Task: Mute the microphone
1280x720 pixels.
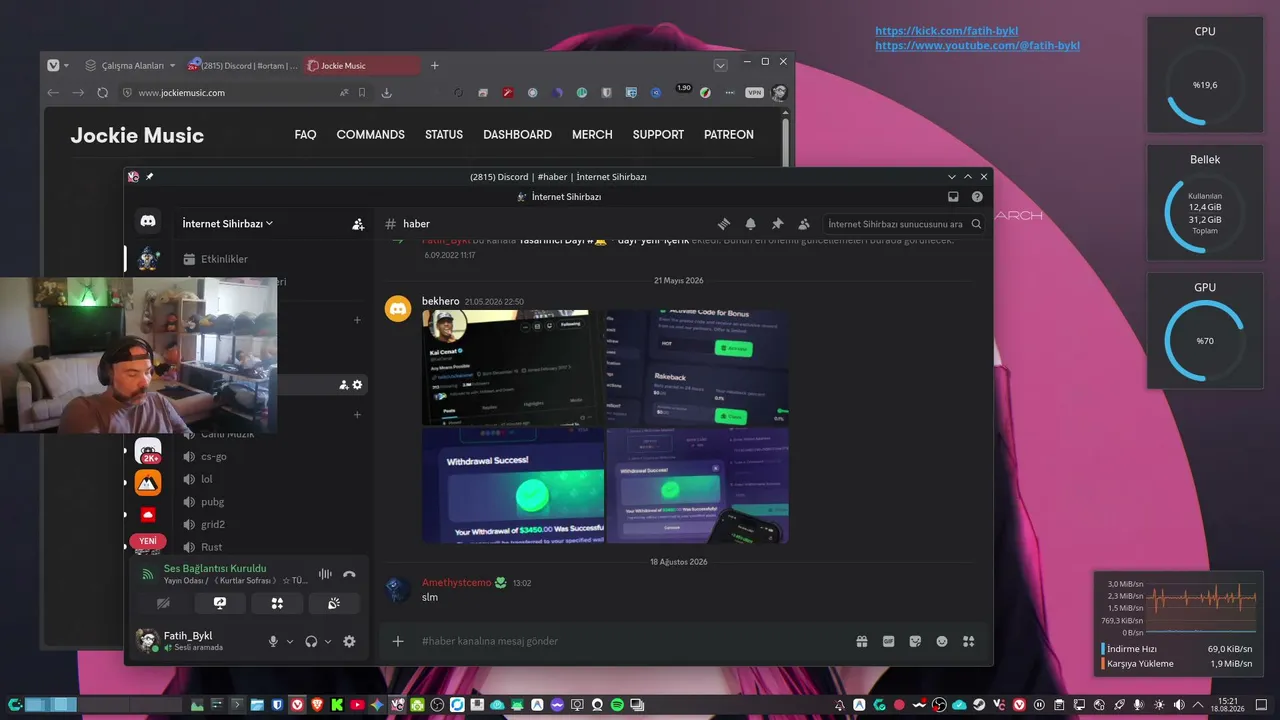Action: pyautogui.click(x=273, y=641)
